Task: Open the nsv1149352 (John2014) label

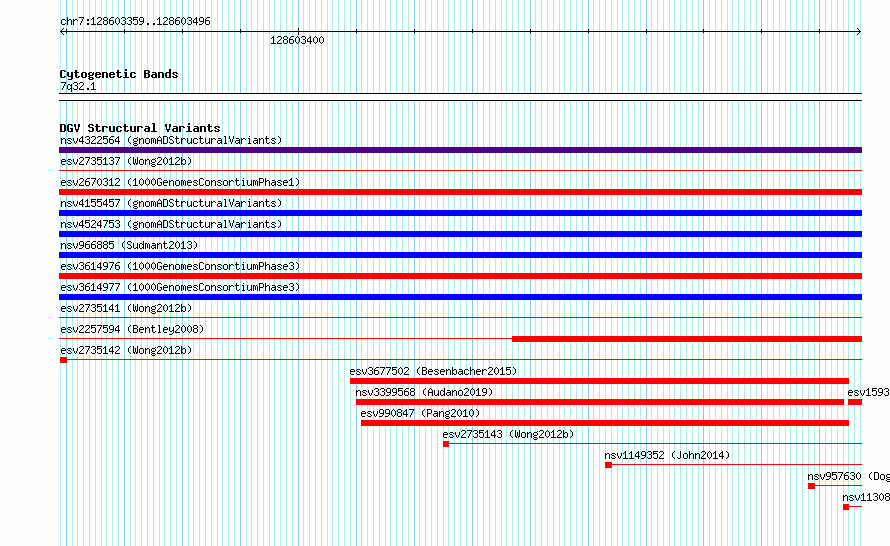Action: (x=667, y=455)
